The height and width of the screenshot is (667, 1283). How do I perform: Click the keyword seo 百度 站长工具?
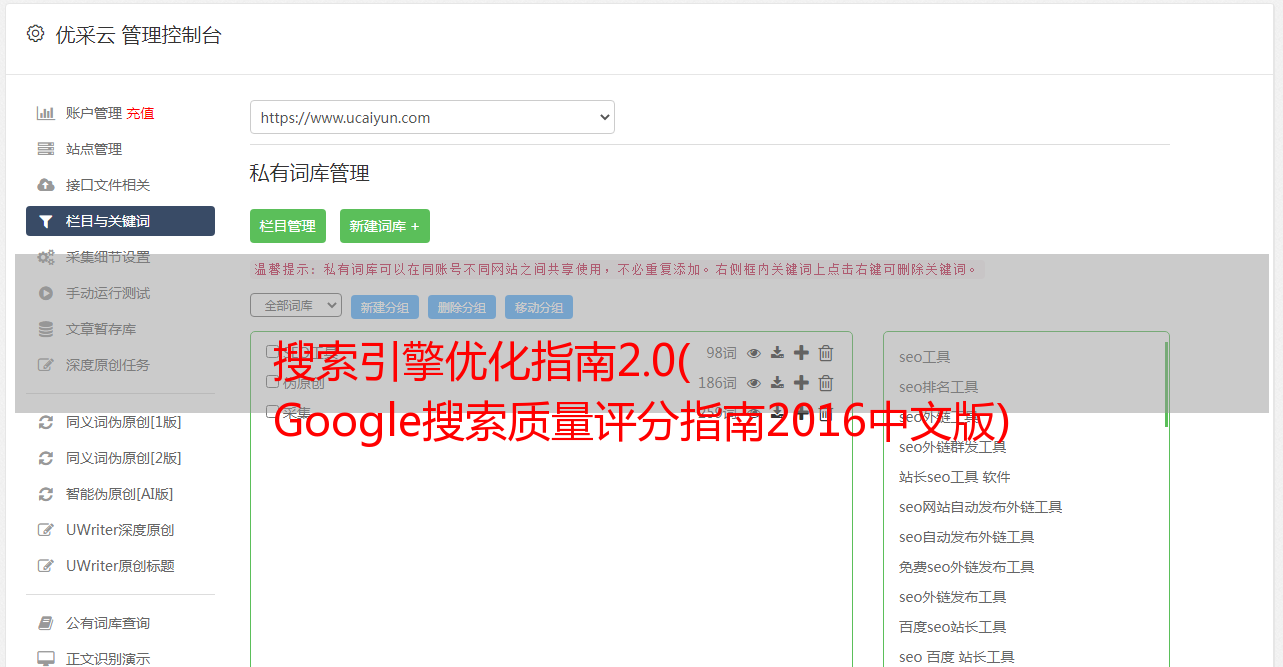tap(957, 657)
